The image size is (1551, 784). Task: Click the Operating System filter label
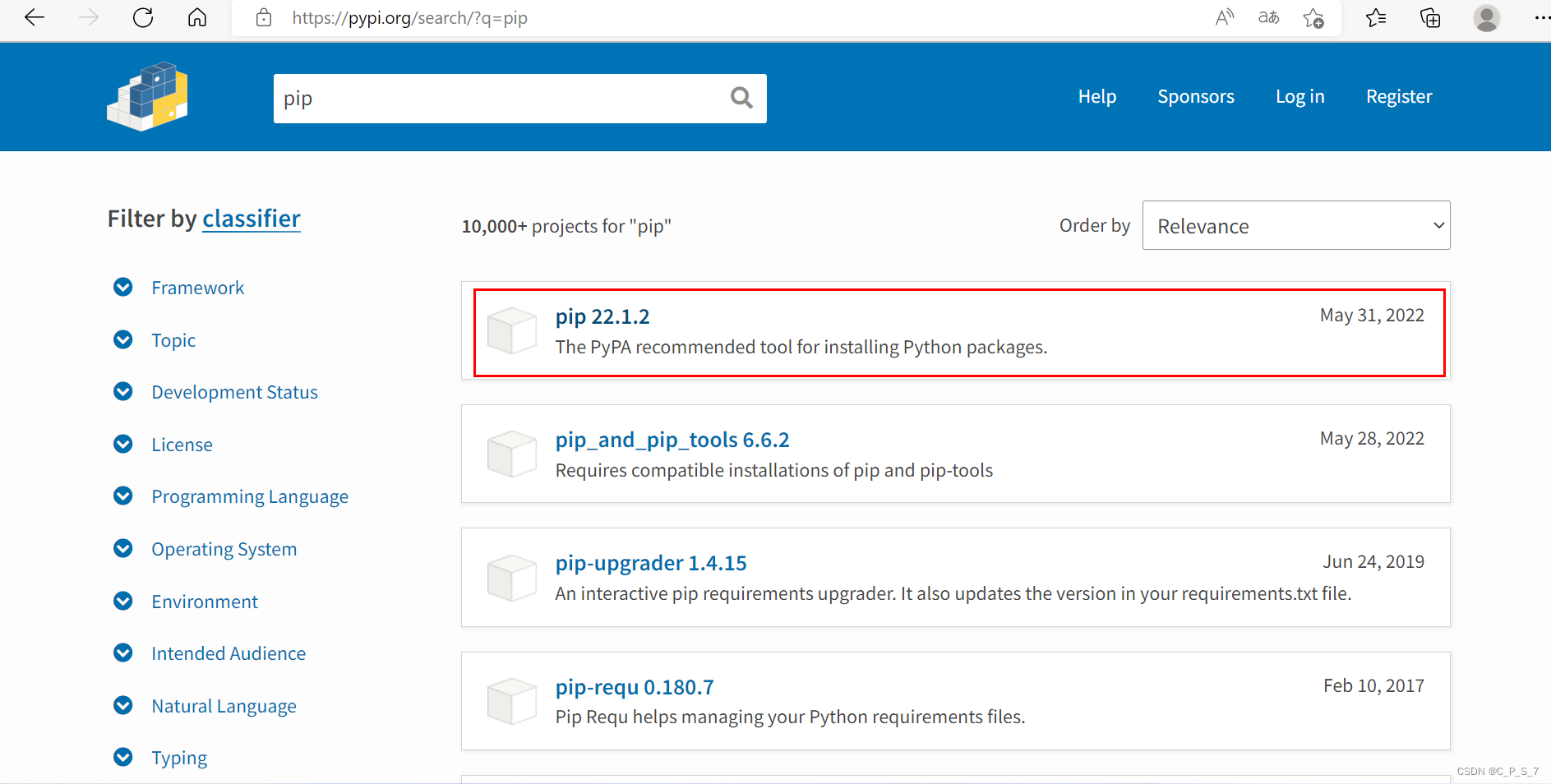coord(224,549)
